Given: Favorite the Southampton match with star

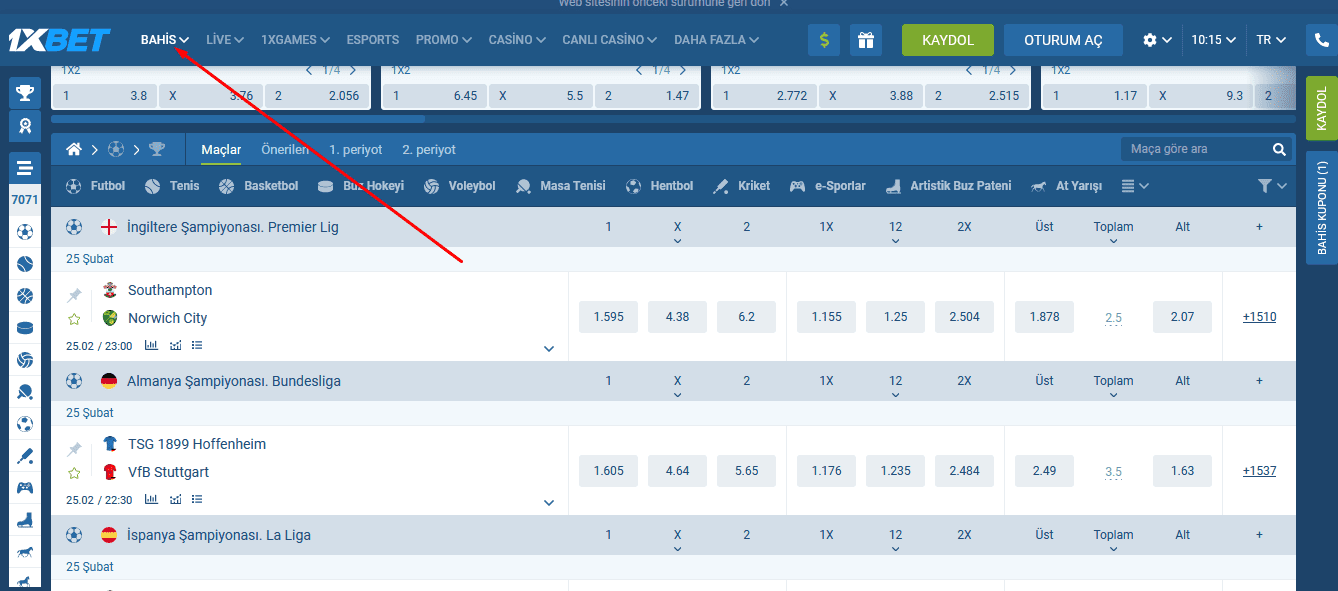Looking at the screenshot, I should [74, 319].
